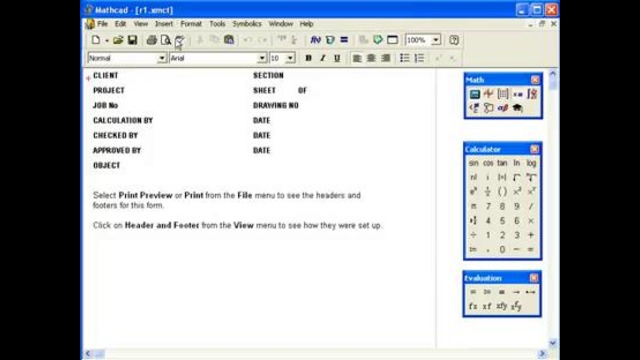This screenshot has height=360, width=640.
Task: Open Calculus toolbar from Math palette
Action: click(x=532, y=94)
